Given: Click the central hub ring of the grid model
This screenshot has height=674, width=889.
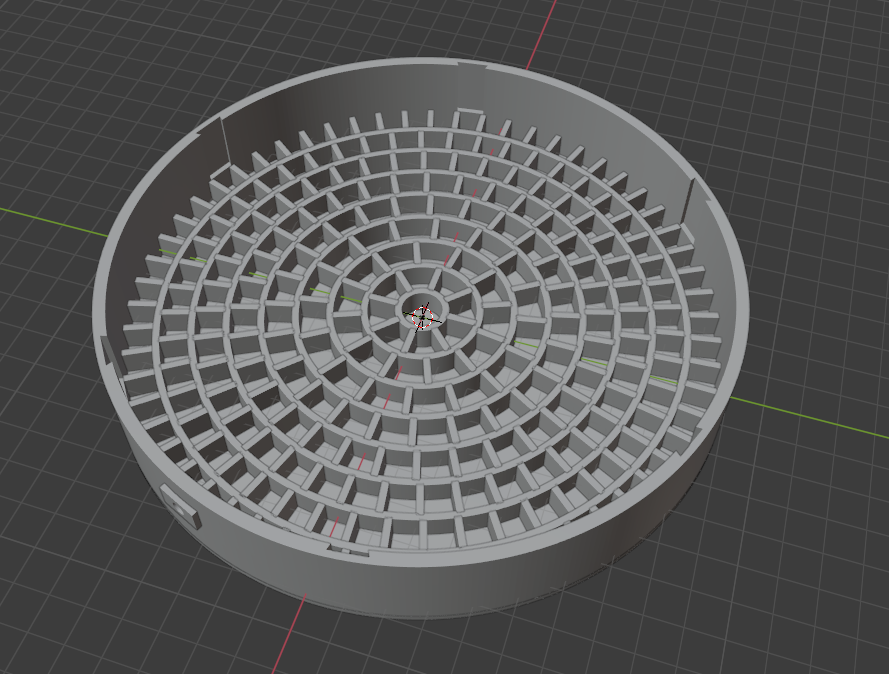Looking at the screenshot, I should [422, 311].
